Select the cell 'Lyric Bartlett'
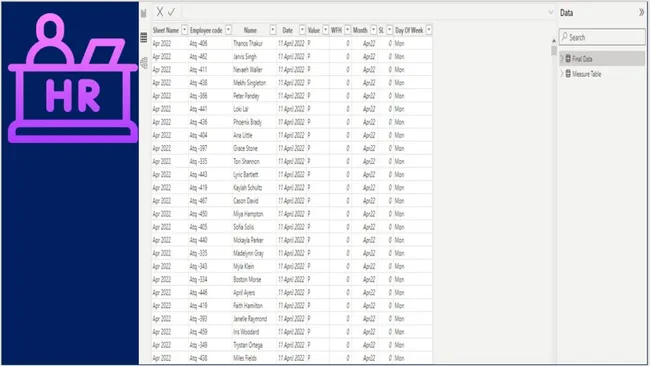Image resolution: width=650 pixels, height=366 pixels. point(255,175)
